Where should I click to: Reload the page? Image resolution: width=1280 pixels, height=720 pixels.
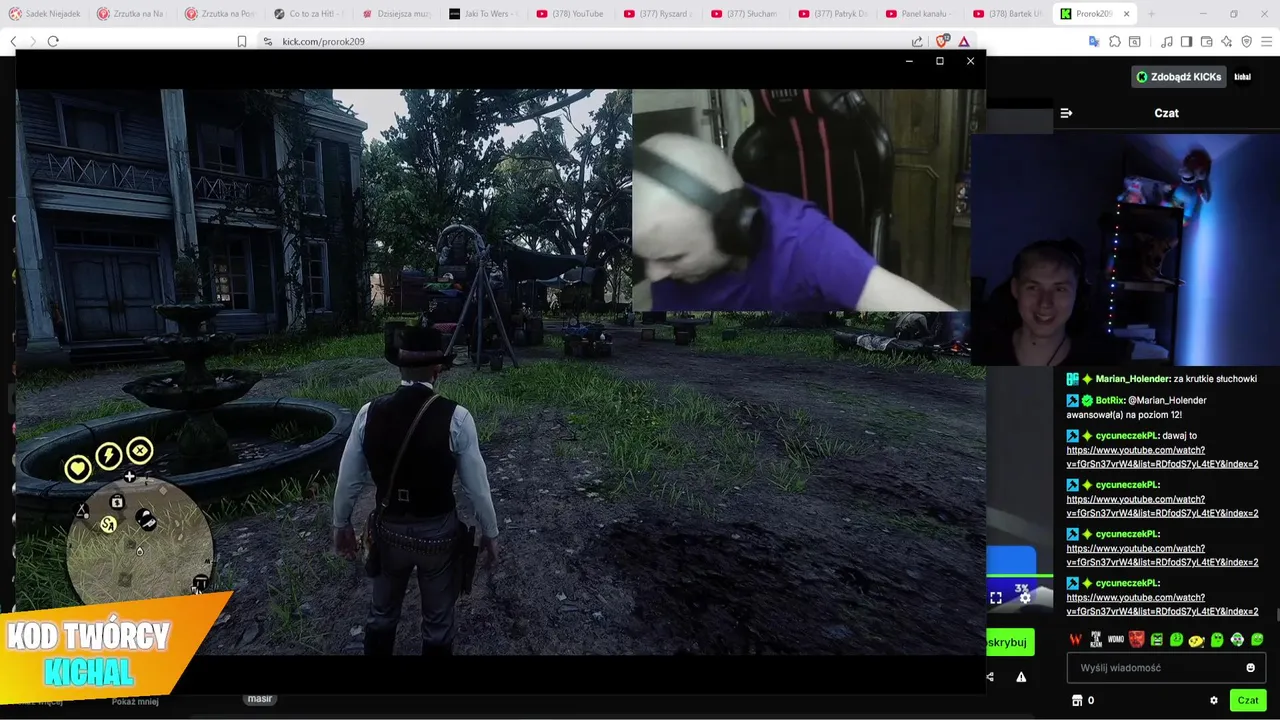(x=53, y=41)
